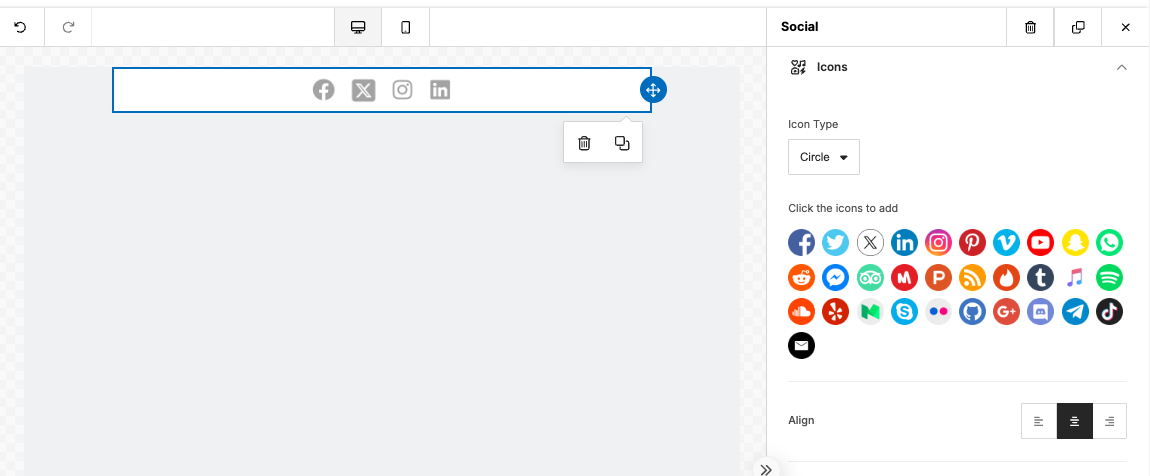Click the Social panel header trash icon
The width and height of the screenshot is (1150, 476).
click(x=1030, y=27)
